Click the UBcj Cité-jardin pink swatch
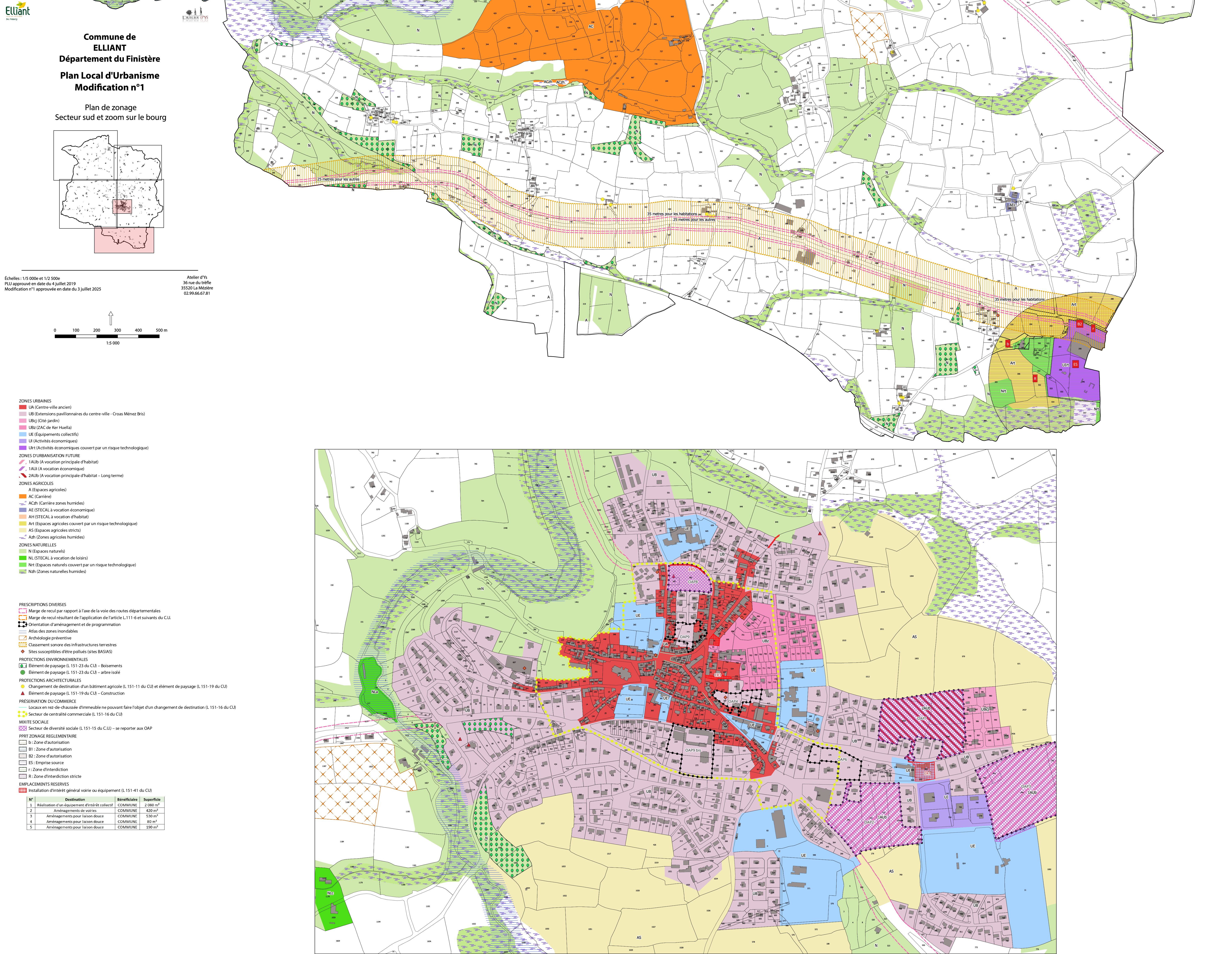Viewport: 1232px width, 954px height. coord(23,421)
